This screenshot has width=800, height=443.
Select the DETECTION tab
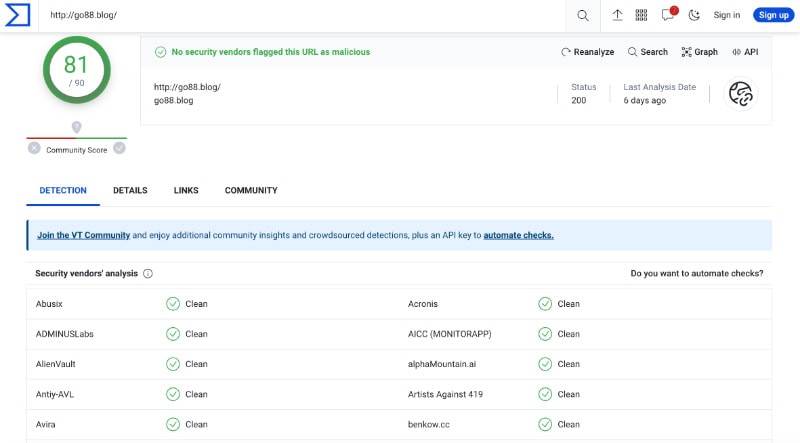(63, 190)
